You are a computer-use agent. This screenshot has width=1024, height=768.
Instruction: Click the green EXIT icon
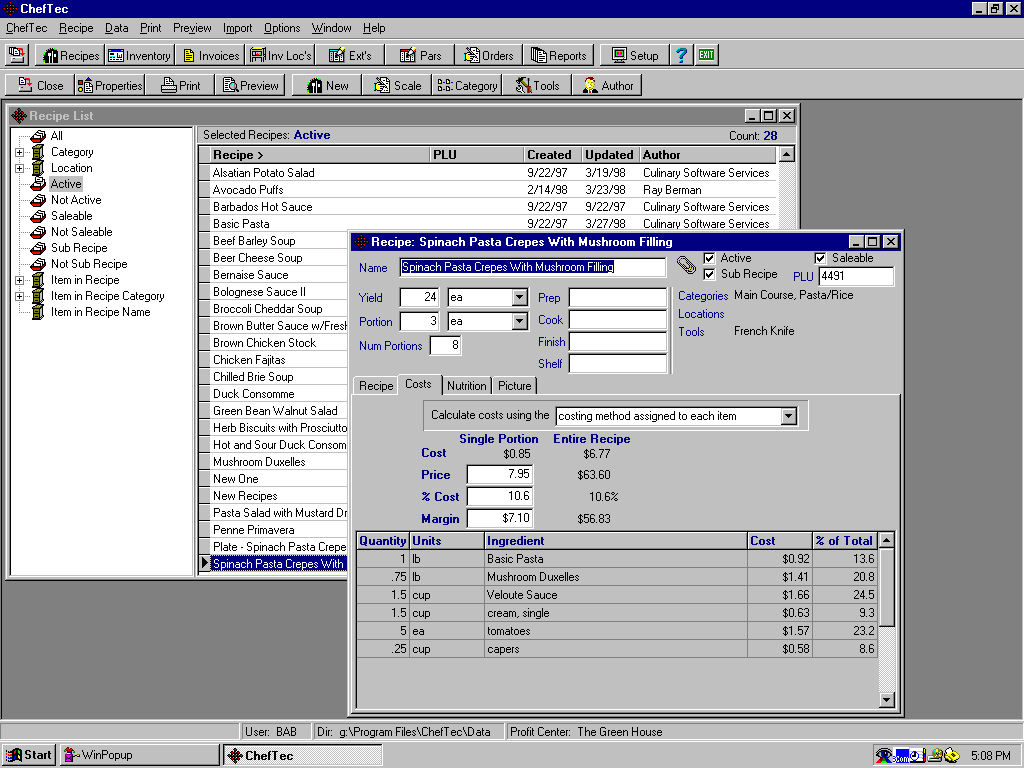[x=706, y=55]
